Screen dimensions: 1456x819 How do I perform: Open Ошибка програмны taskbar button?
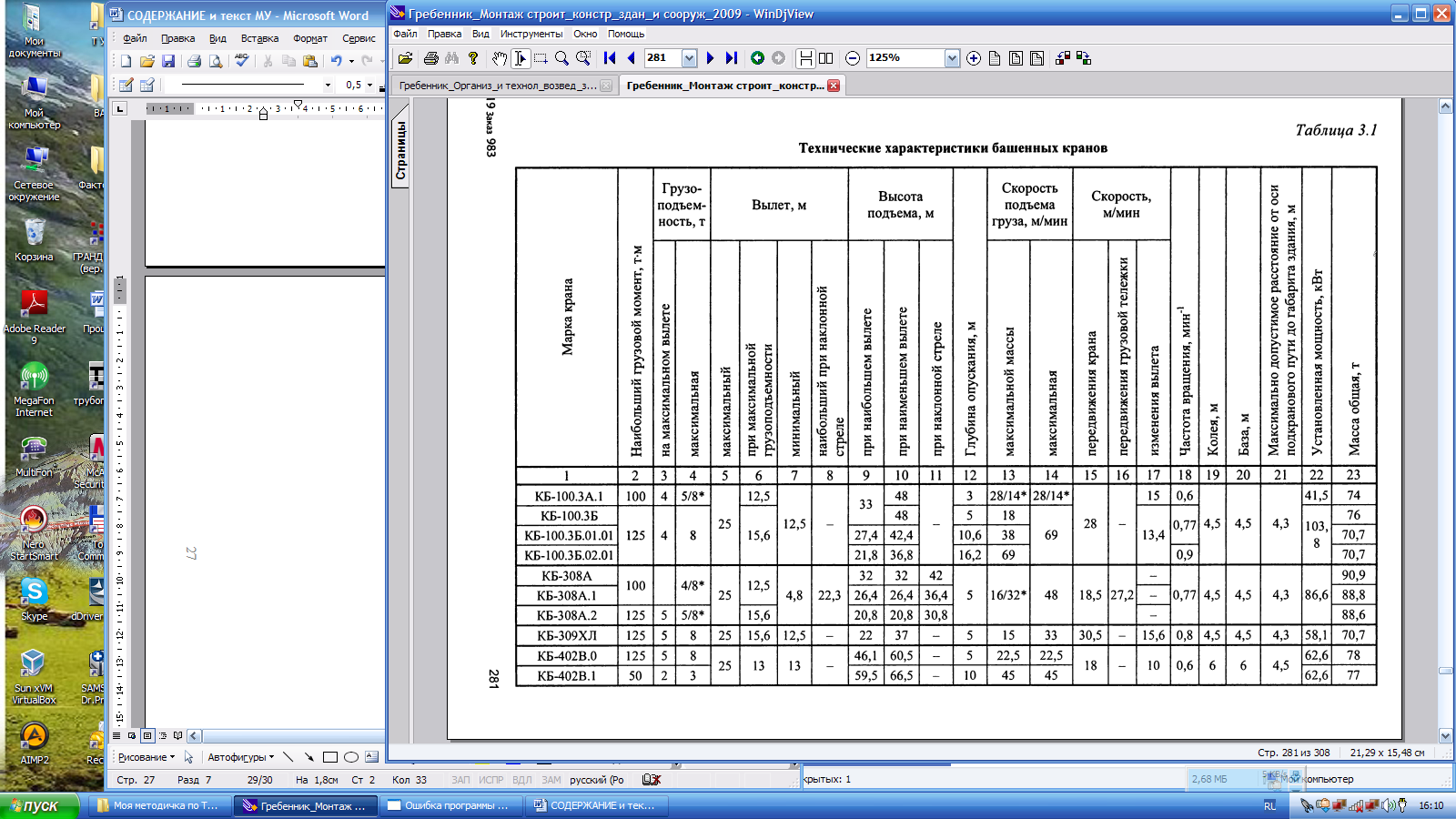[x=450, y=805]
